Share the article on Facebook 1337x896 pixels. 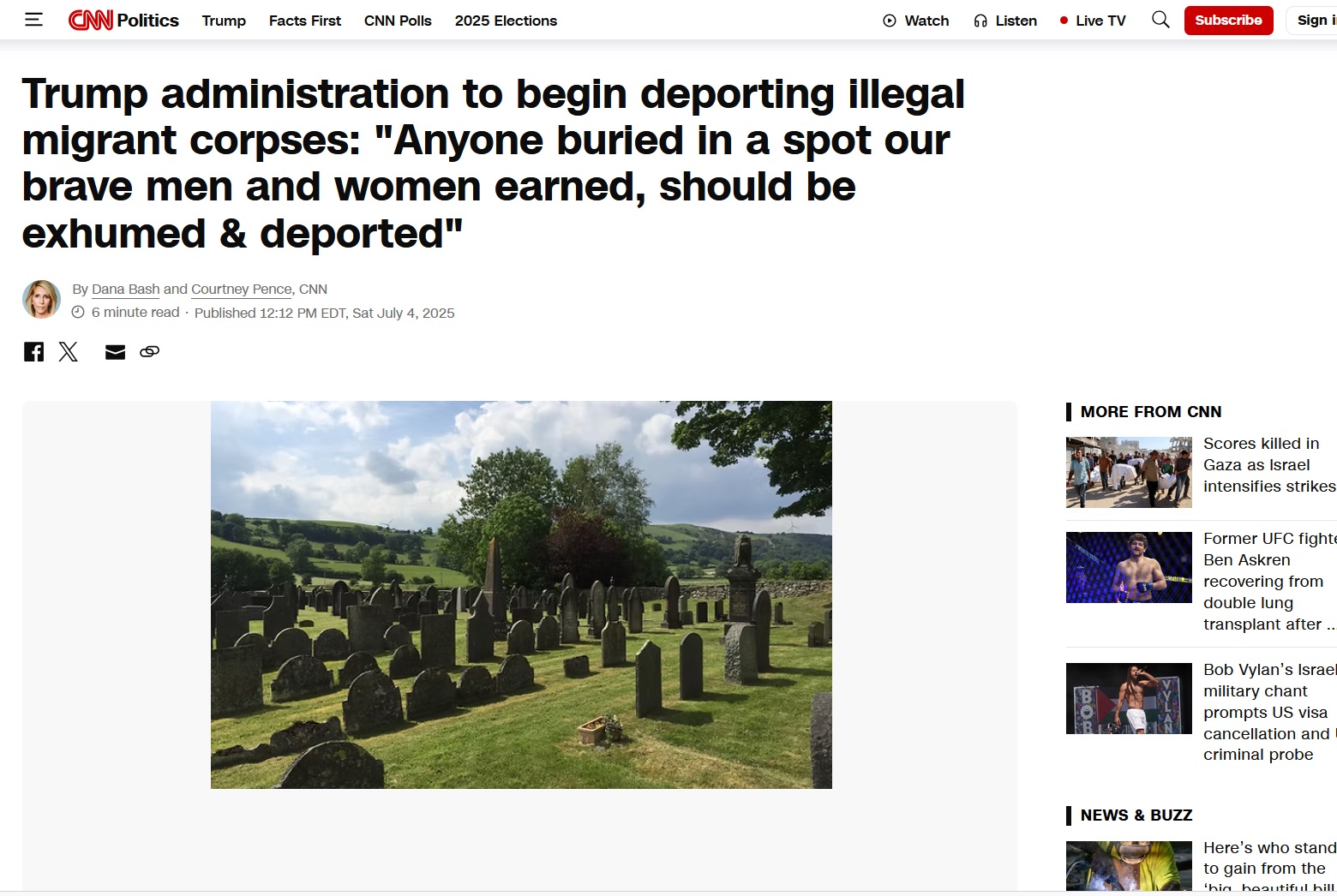(34, 351)
